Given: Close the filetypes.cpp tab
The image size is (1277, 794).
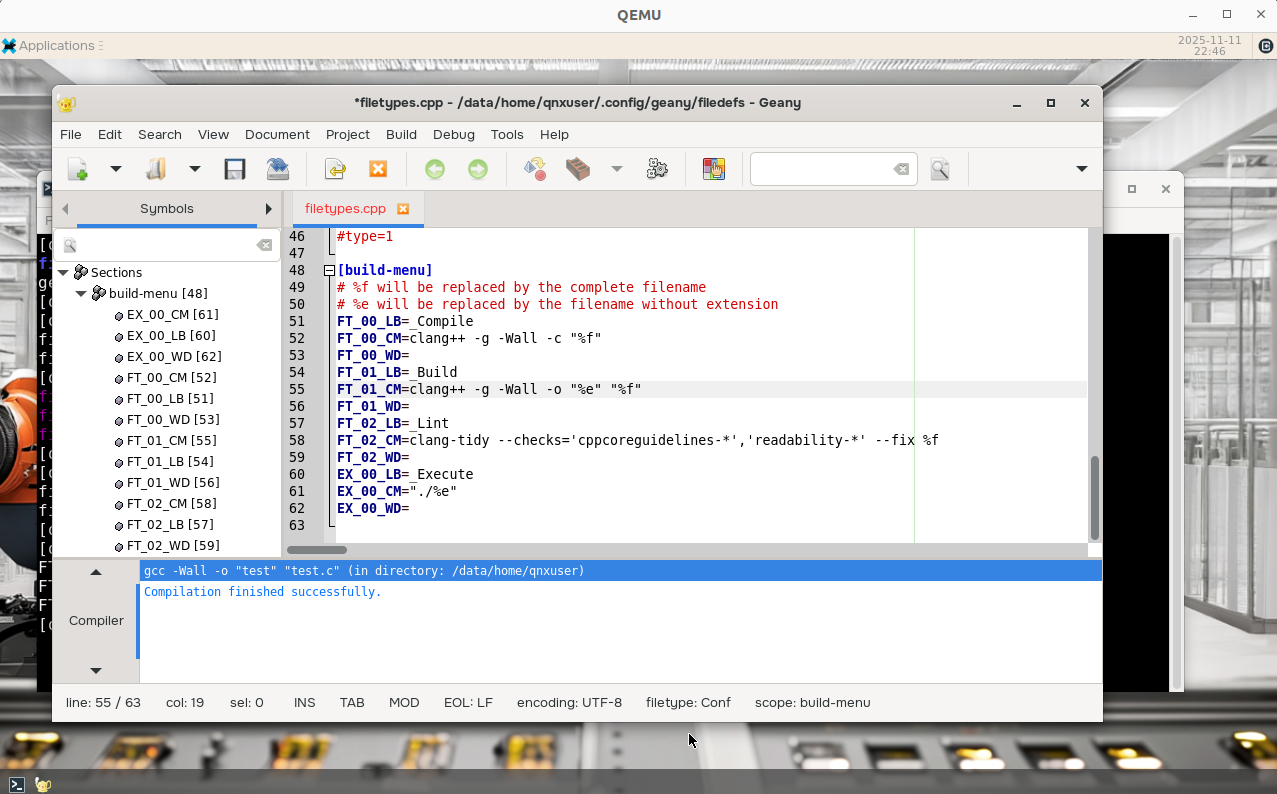Looking at the screenshot, I should click(403, 209).
